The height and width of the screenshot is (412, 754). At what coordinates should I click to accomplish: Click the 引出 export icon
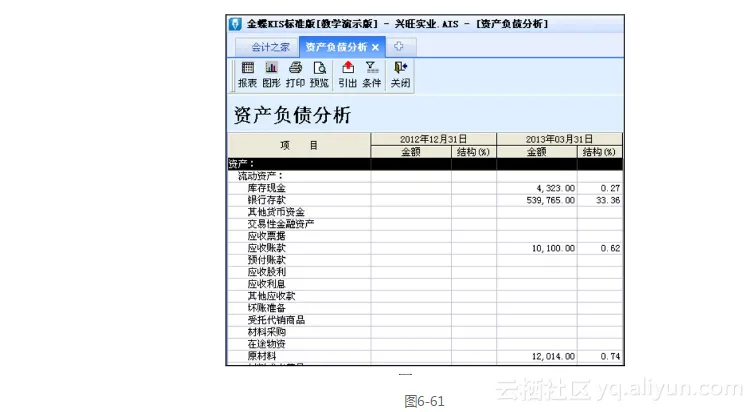coord(348,75)
